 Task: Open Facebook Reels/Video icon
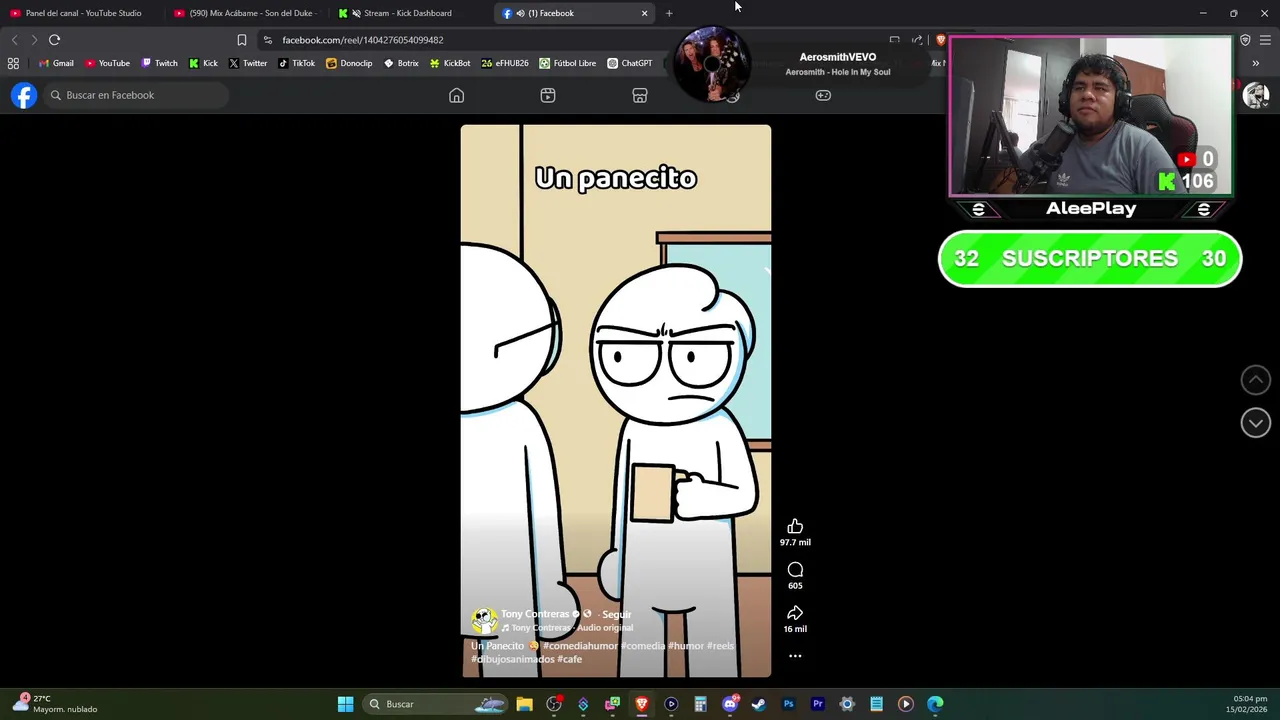click(x=548, y=95)
